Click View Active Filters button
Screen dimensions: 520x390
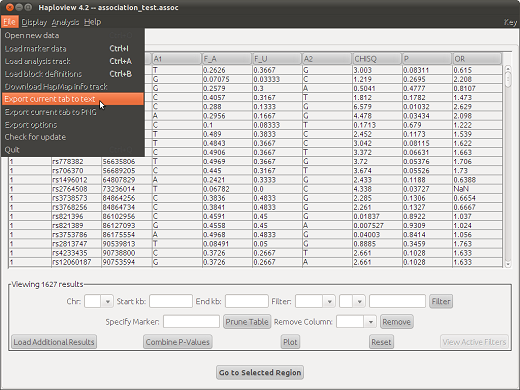click(x=474, y=342)
